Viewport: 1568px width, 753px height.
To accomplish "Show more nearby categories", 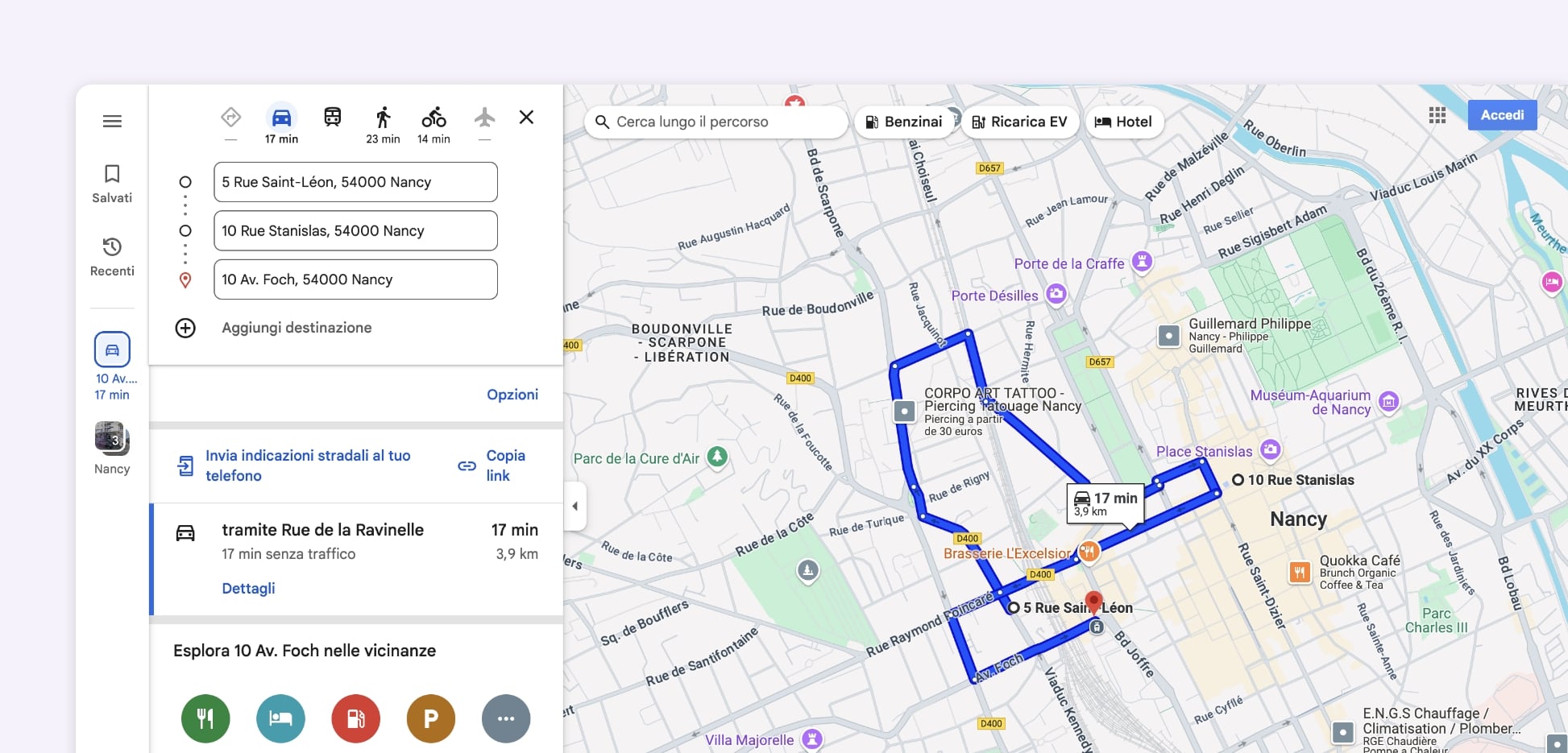I will point(505,718).
